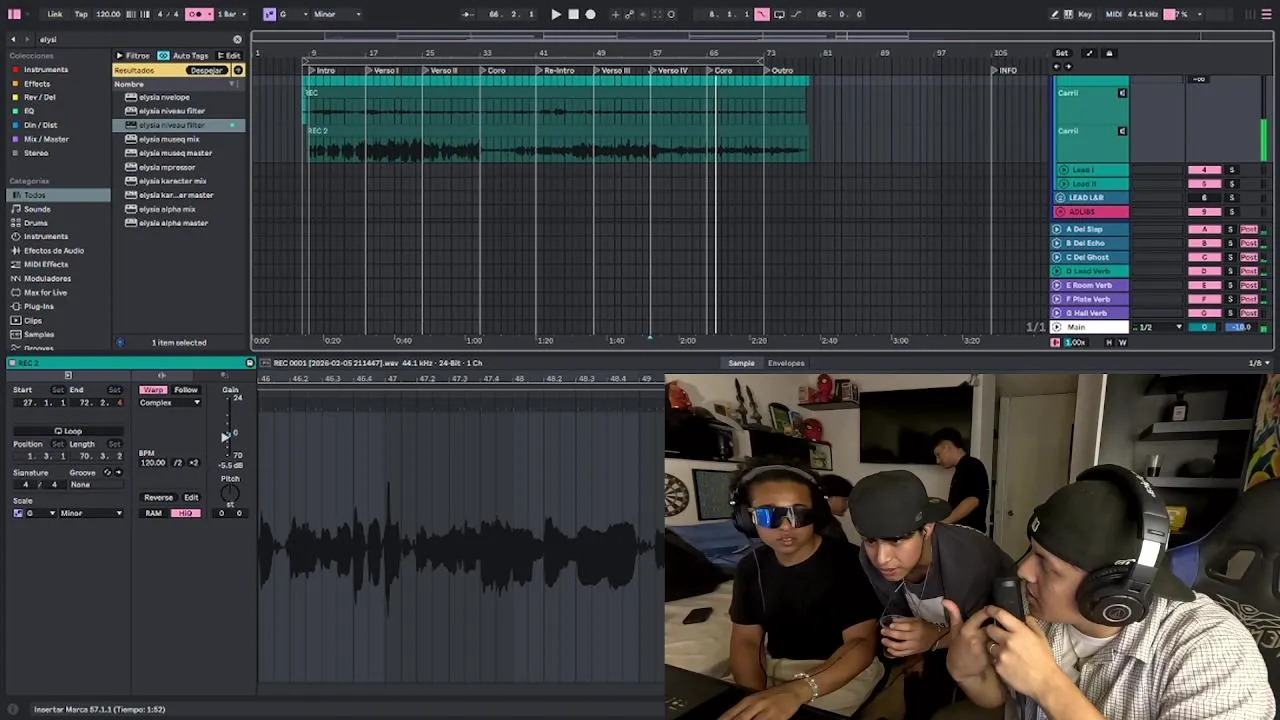Toggle the Follow playback arrow icon
This screenshot has height=720, width=1280.
[x=467, y=14]
